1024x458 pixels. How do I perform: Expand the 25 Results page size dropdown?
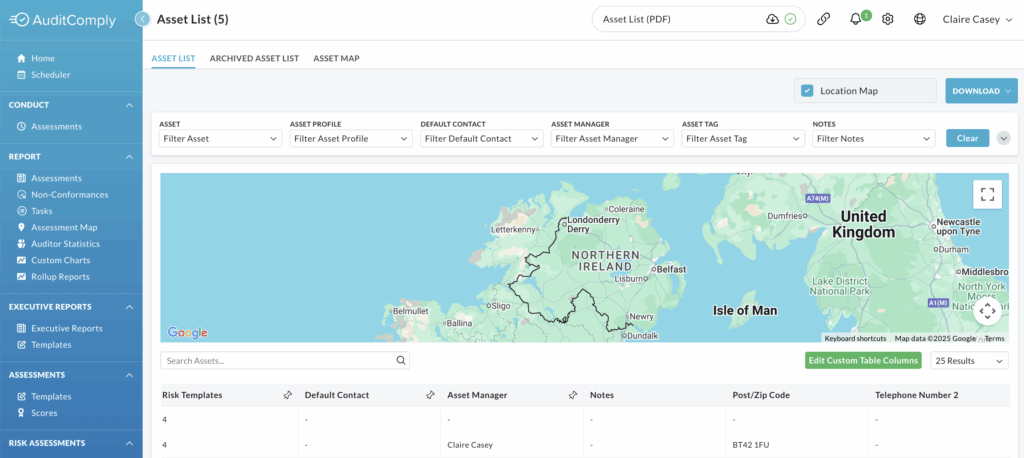tap(968, 360)
